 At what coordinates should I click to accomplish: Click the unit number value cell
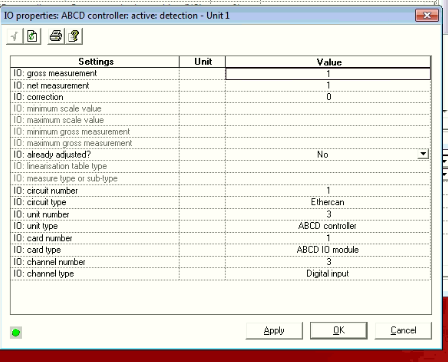[x=328, y=214]
